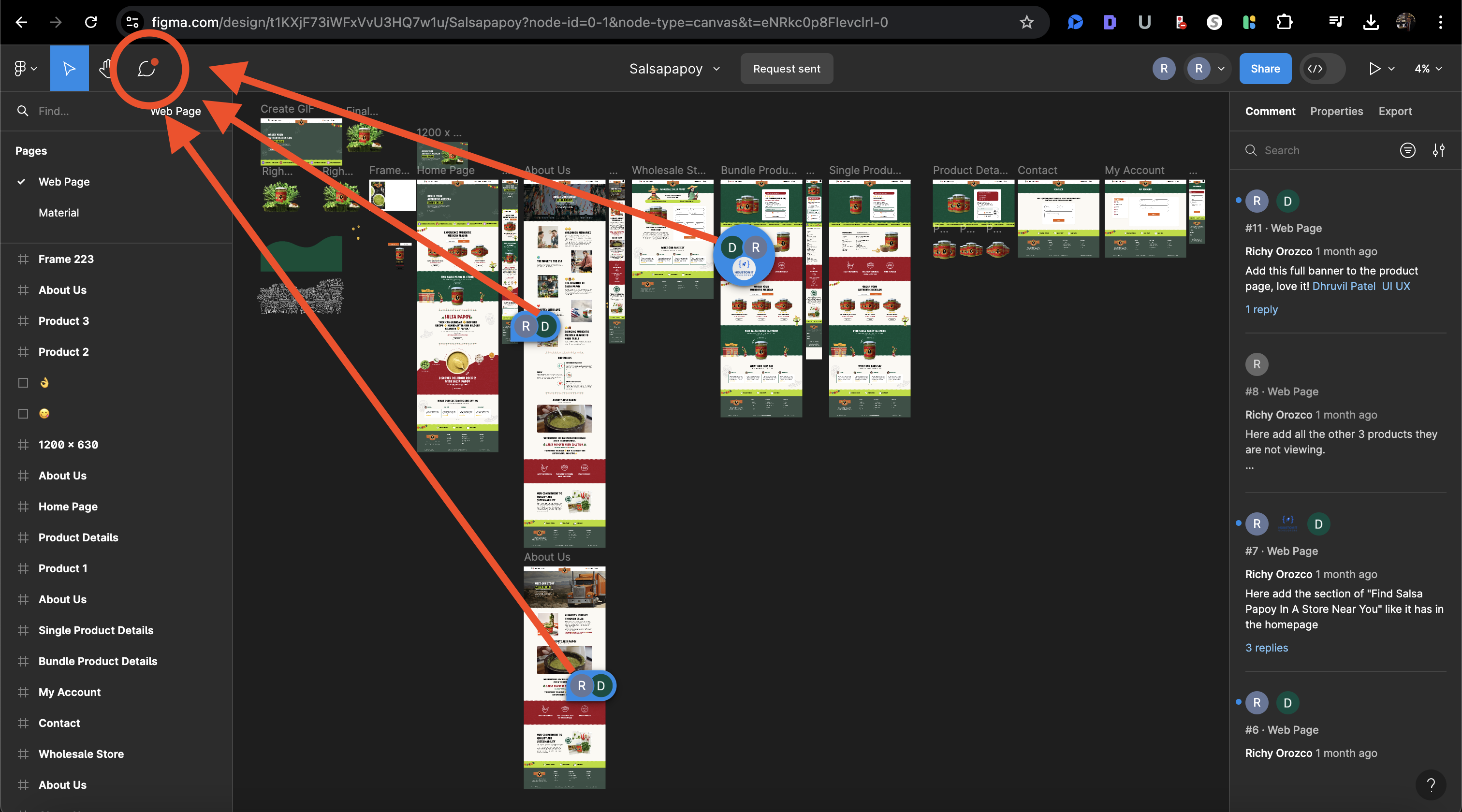The height and width of the screenshot is (812, 1462).
Task: Click the thumbs-up emoji layer box
Action: point(23,383)
